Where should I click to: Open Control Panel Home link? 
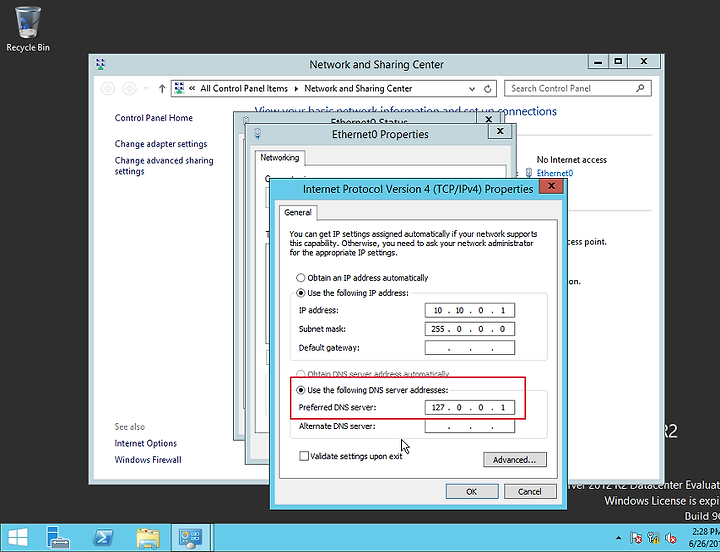(153, 118)
